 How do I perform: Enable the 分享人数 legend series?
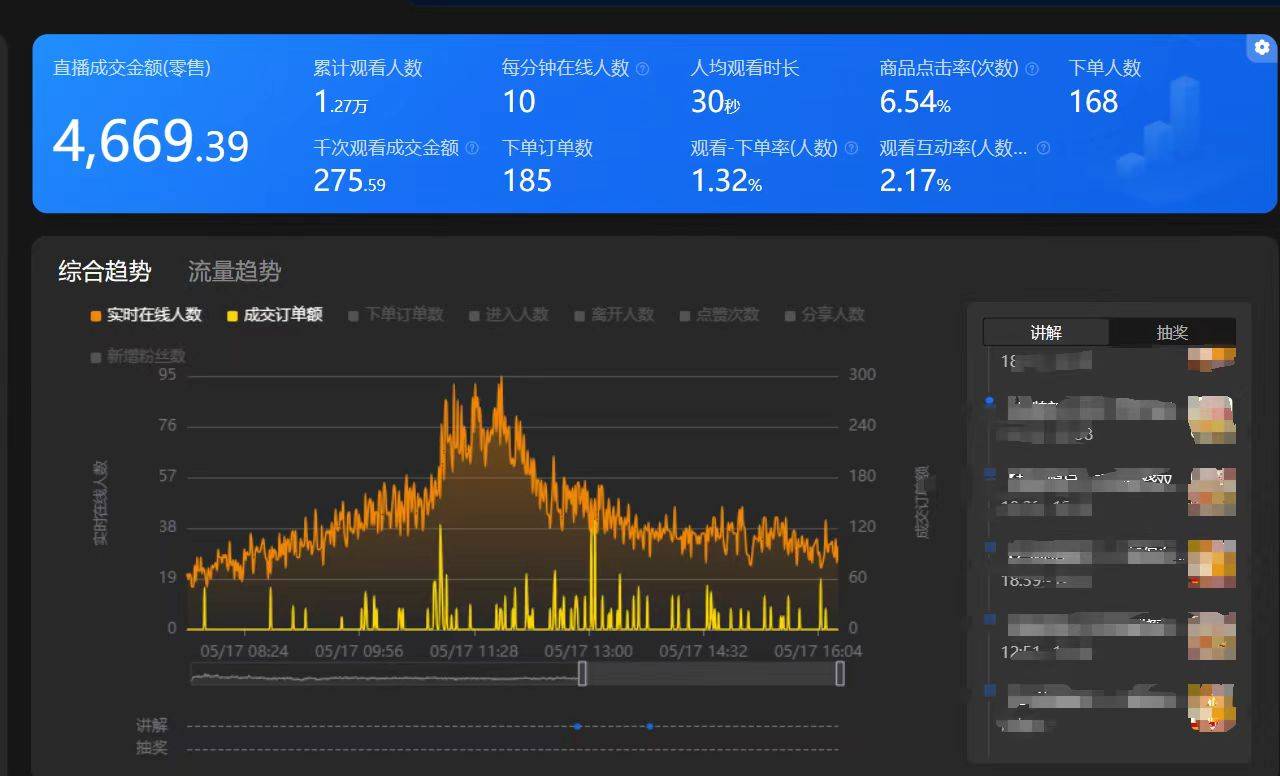pyautogui.click(x=825, y=315)
